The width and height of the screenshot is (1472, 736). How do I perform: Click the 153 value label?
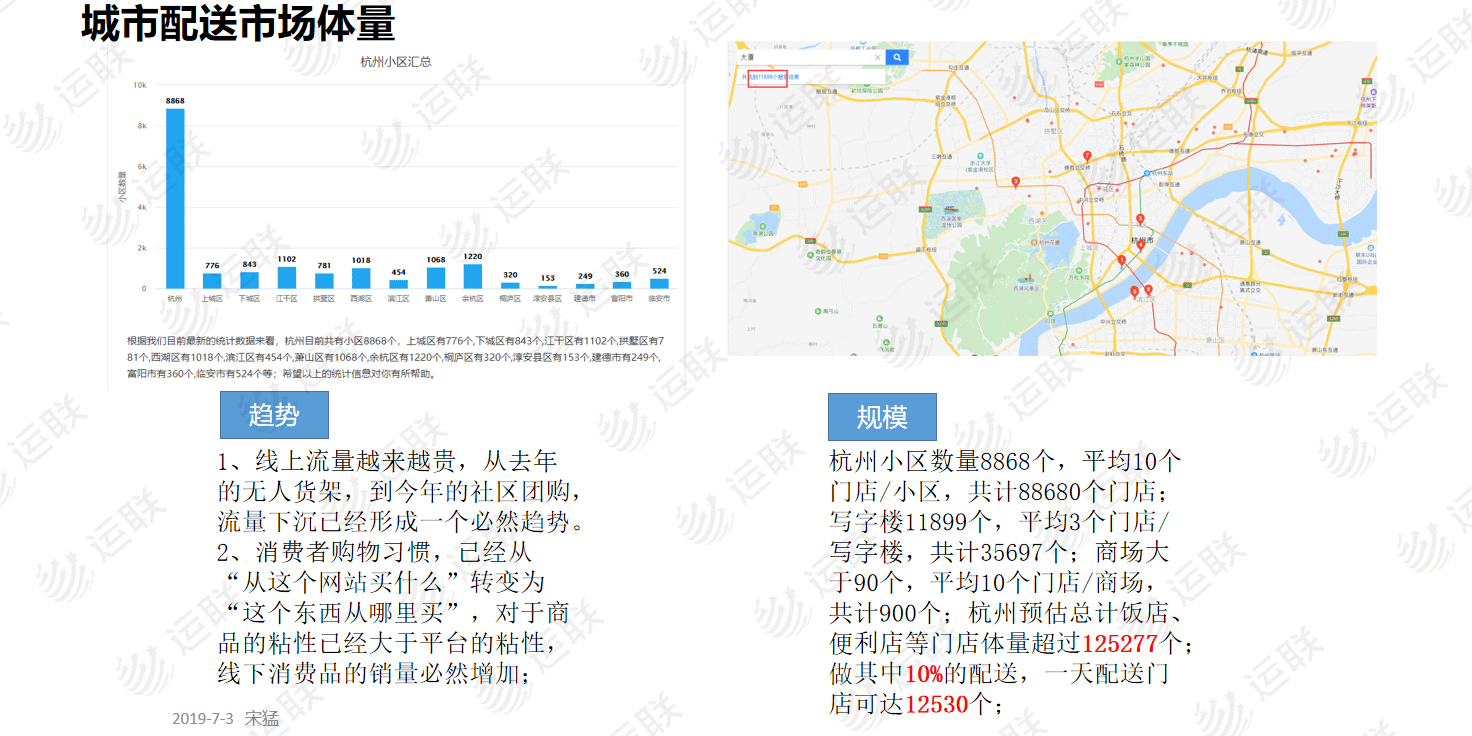point(547,278)
